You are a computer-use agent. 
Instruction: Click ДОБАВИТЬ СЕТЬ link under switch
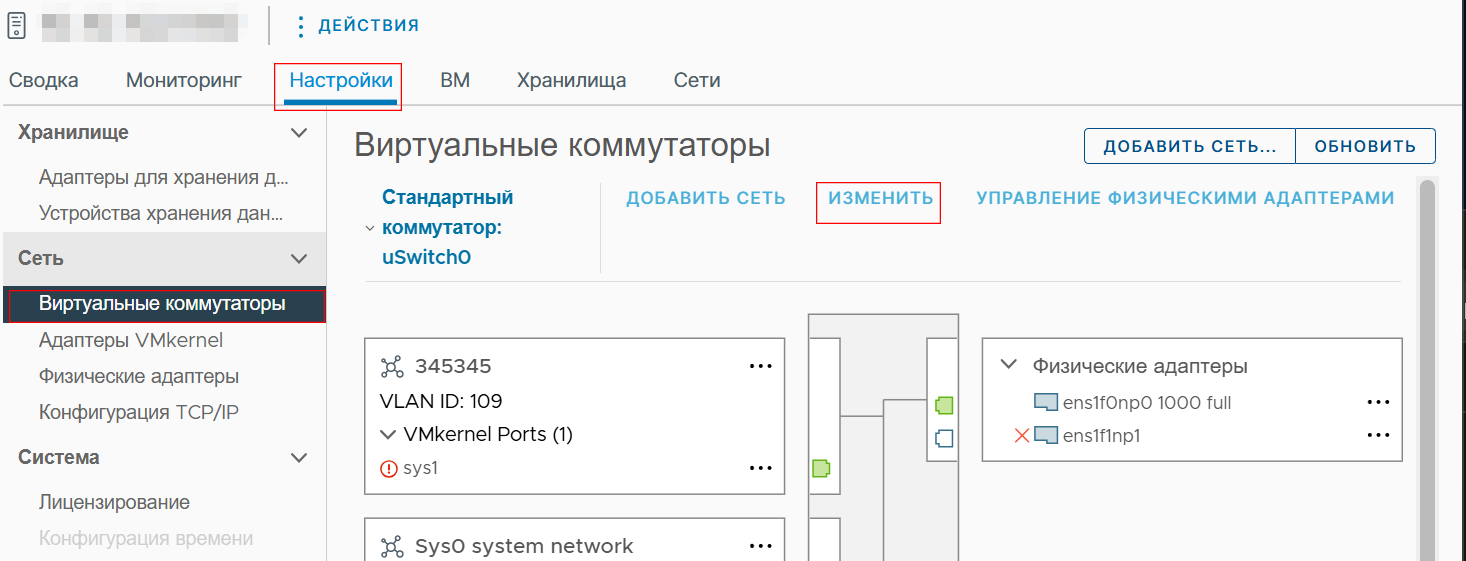pyautogui.click(x=706, y=198)
